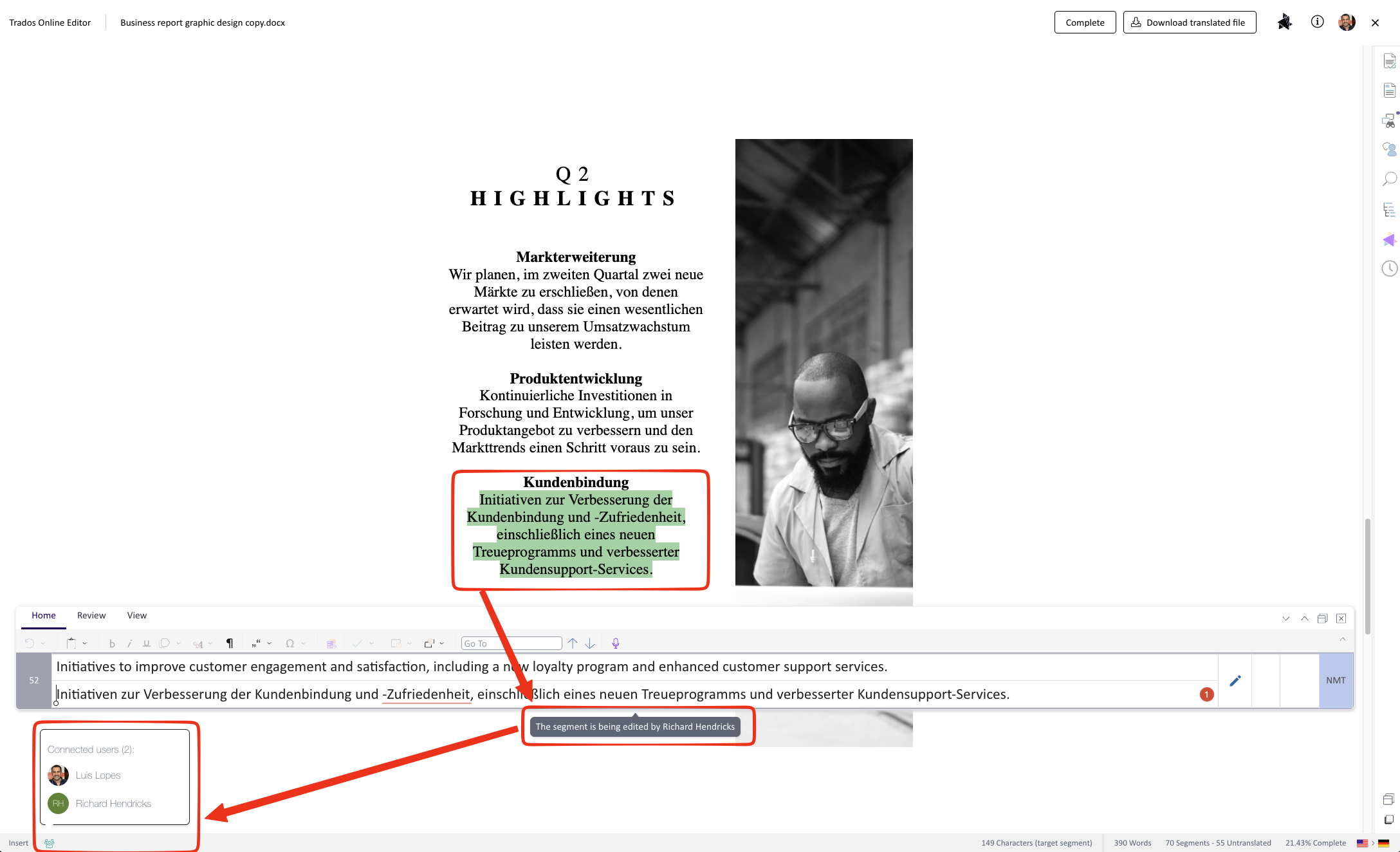Click Download translated file button
Screen dimensions: 1400x852
(x=1189, y=23)
